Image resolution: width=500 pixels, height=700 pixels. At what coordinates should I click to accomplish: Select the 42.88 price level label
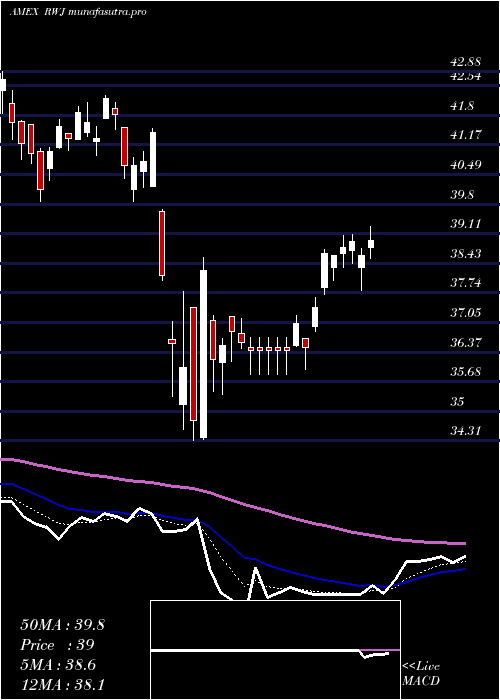point(466,62)
